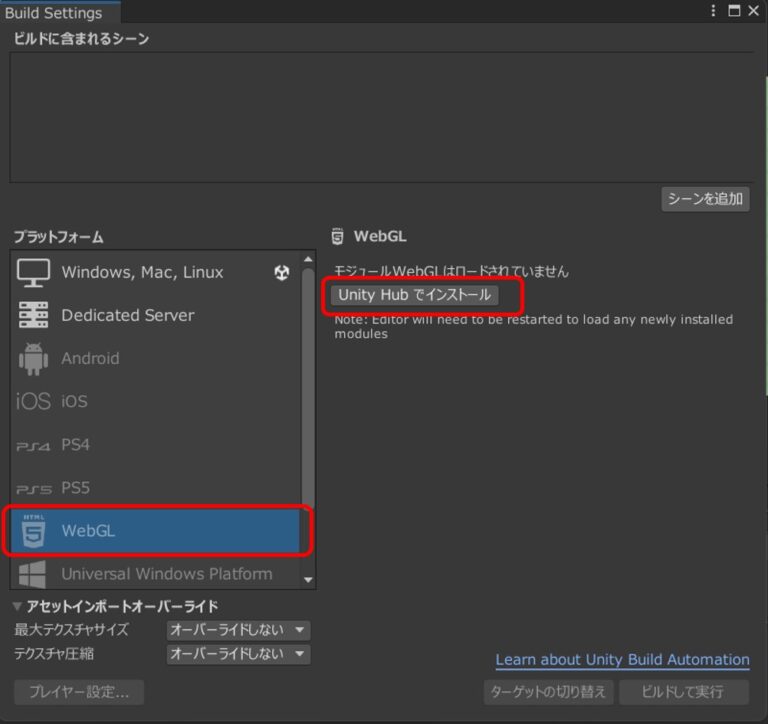
Task: Open the 最大テクスチャサイズ dropdown
Action: coord(238,630)
